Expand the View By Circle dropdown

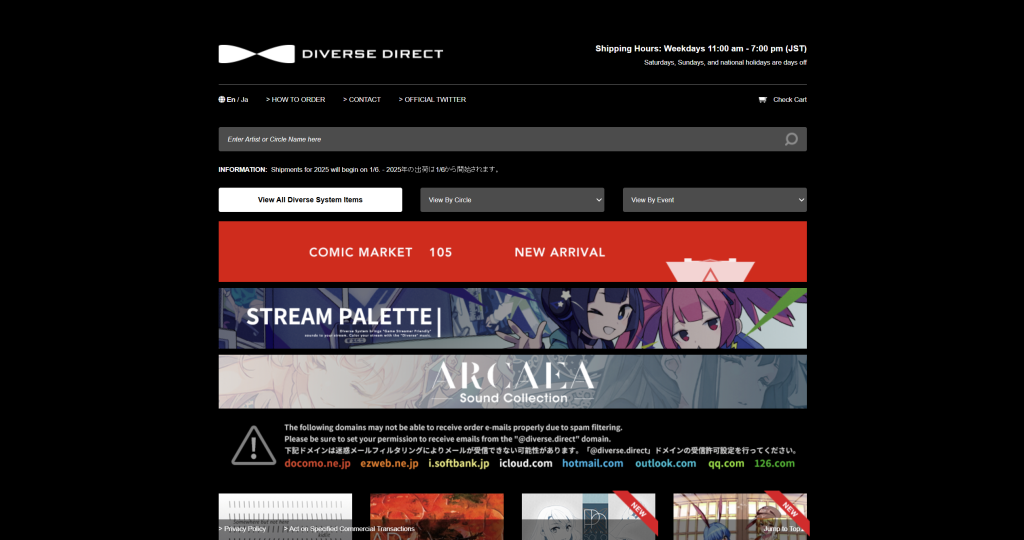pyautogui.click(x=512, y=200)
